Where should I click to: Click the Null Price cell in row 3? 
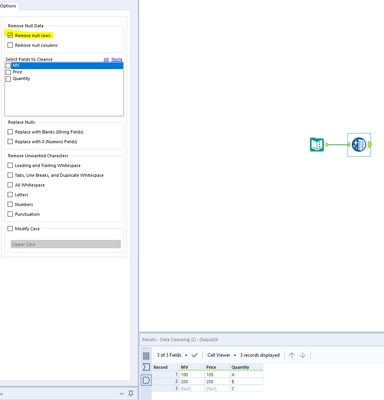217,389
